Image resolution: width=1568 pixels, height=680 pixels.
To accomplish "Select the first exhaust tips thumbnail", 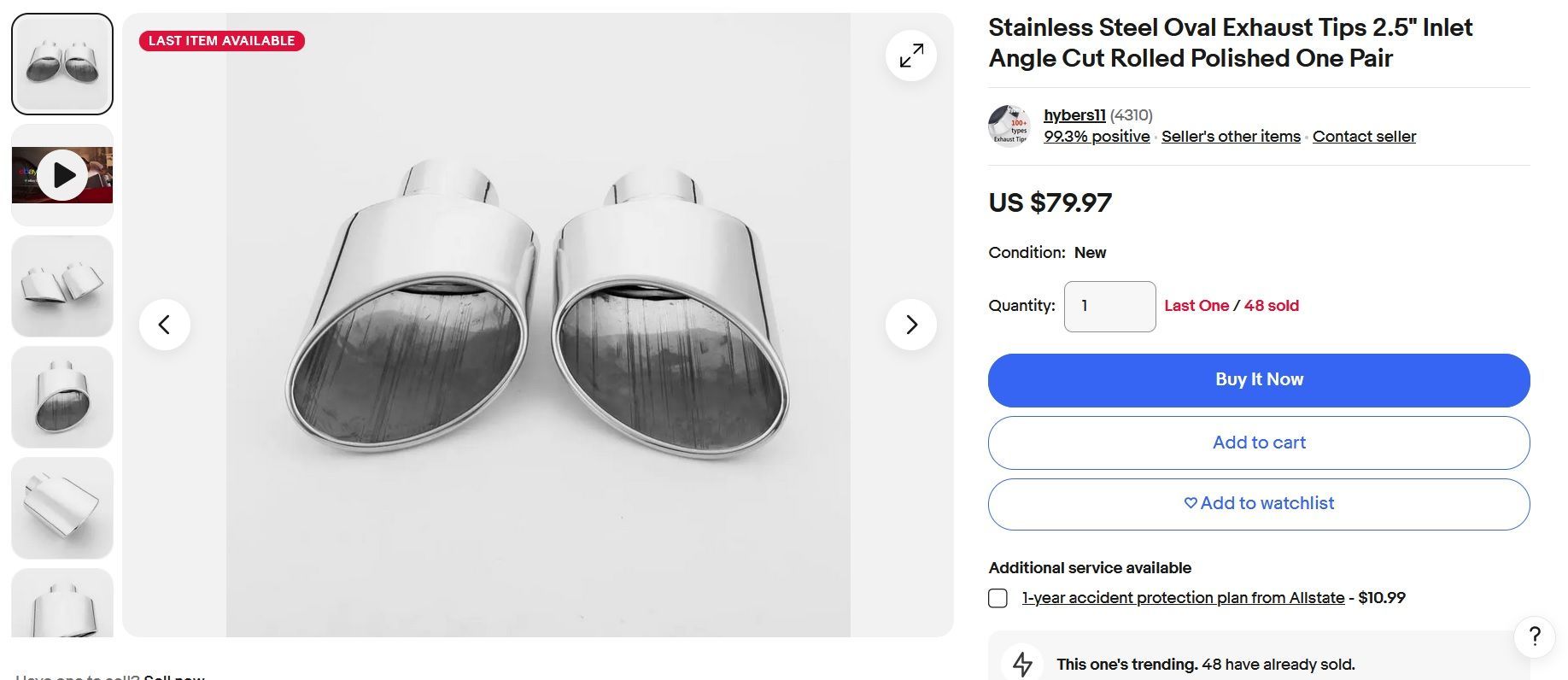I will tap(62, 64).
